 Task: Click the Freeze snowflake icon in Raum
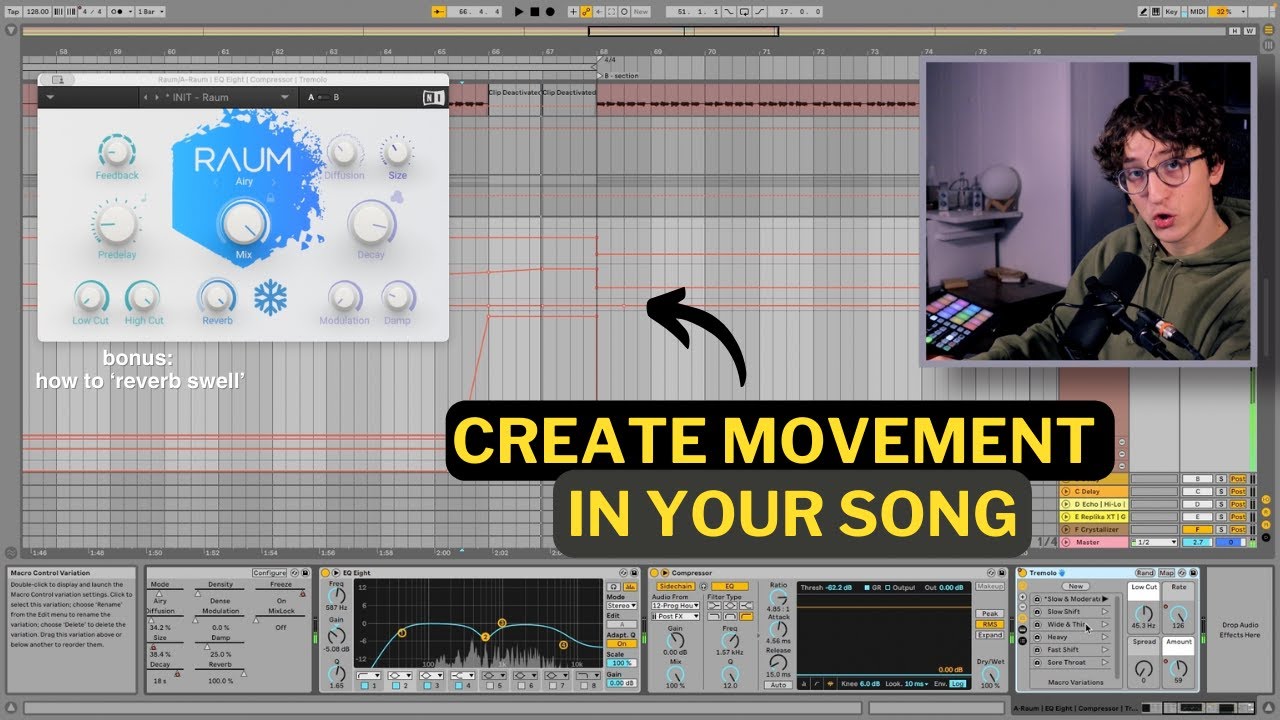pyautogui.click(x=270, y=297)
